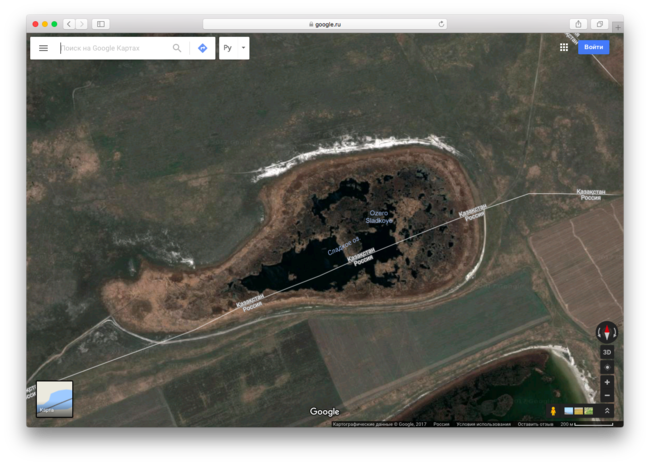Zoom out with the minus button
The height and width of the screenshot is (465, 650).
pos(607,395)
